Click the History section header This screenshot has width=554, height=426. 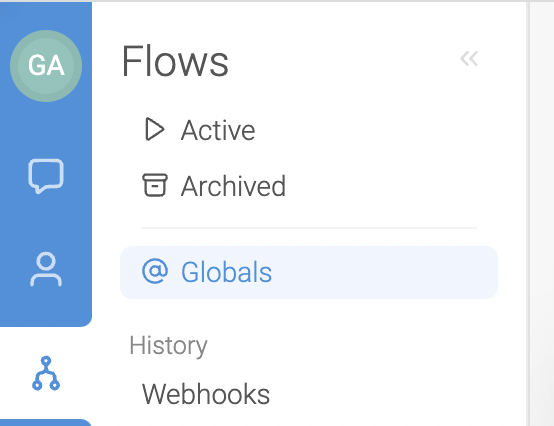tap(169, 346)
